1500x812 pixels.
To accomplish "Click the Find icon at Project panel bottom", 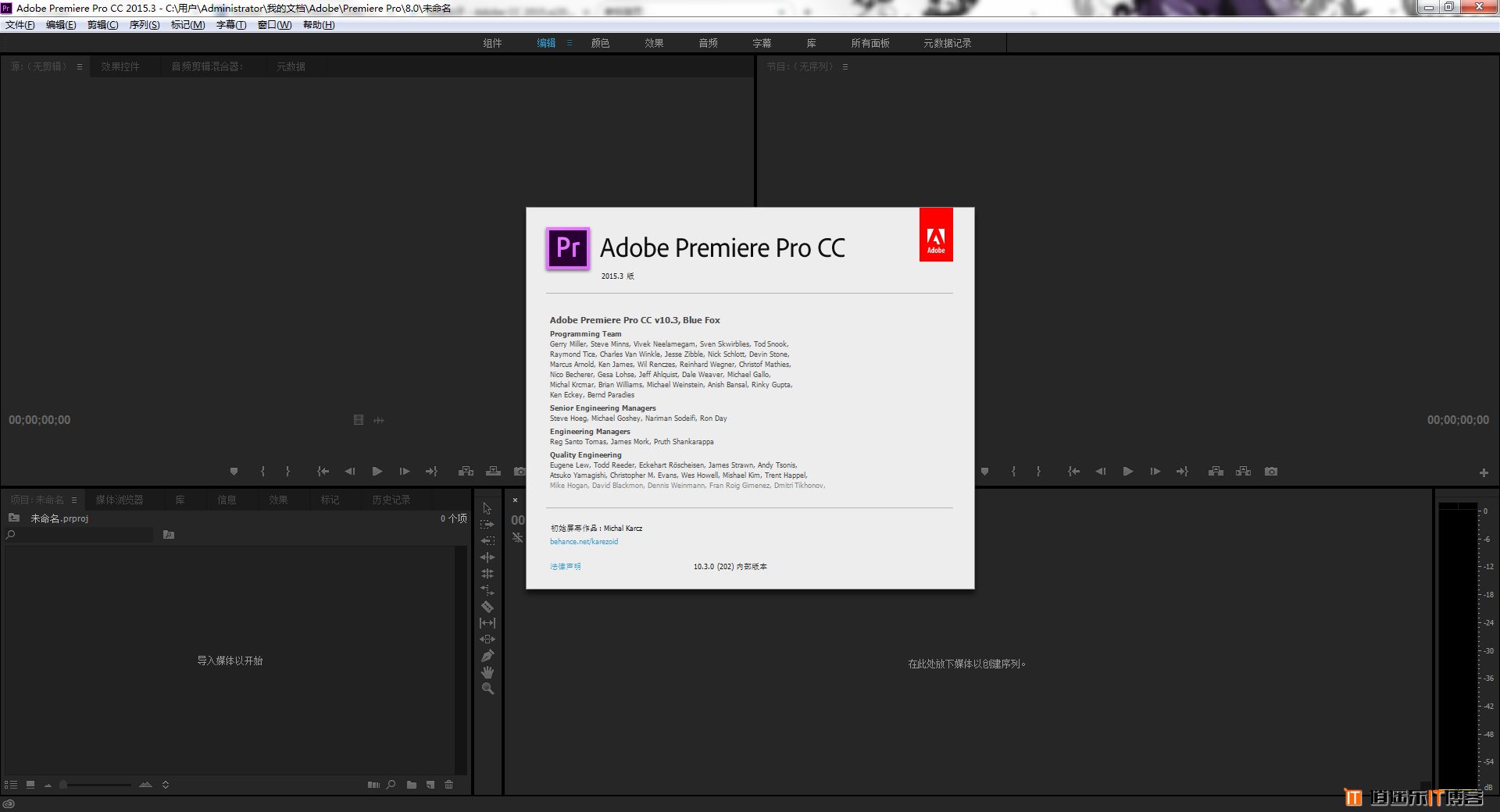I will 391,785.
